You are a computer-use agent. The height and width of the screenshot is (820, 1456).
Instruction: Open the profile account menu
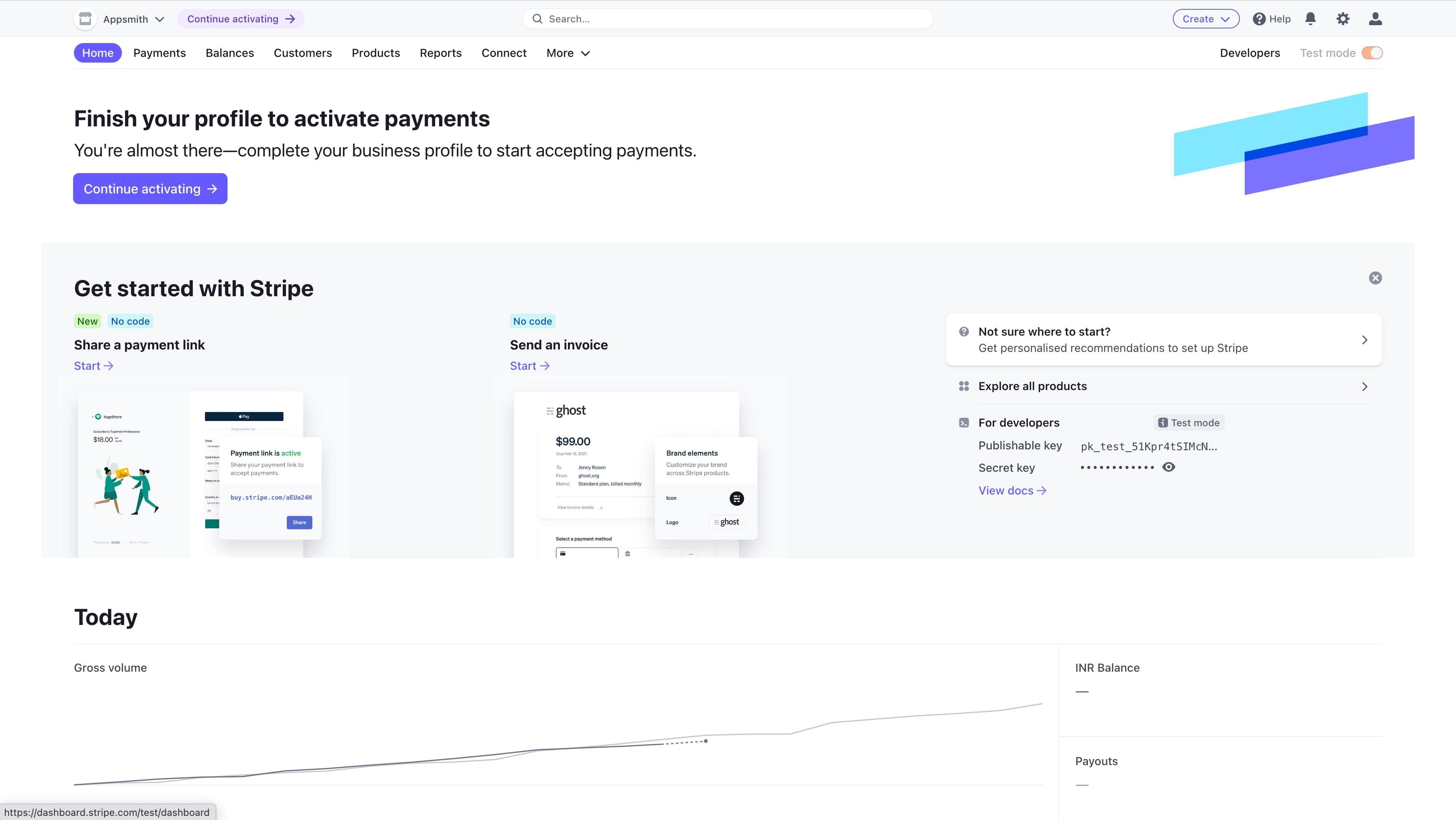[x=1376, y=18]
